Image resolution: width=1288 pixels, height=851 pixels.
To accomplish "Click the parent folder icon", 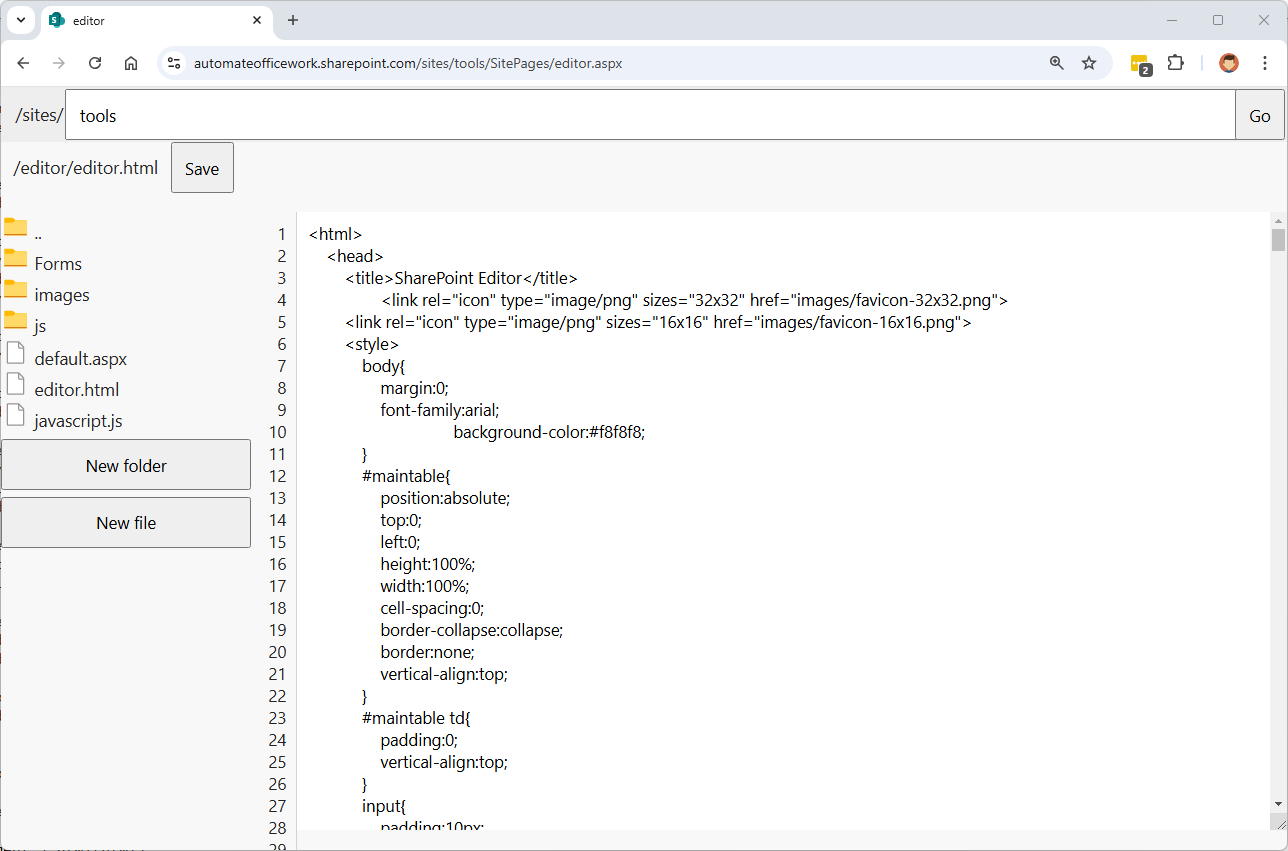I will pos(15,226).
